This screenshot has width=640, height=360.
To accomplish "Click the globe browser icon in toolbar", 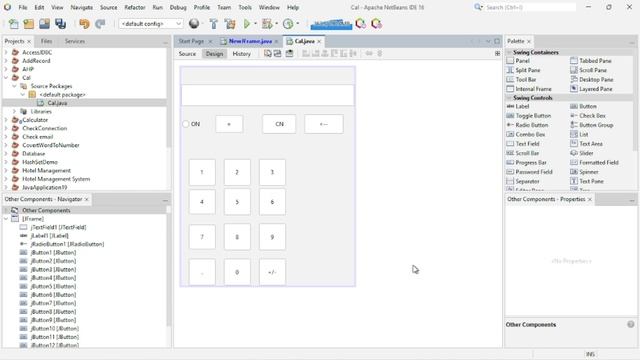I will click(194, 24).
